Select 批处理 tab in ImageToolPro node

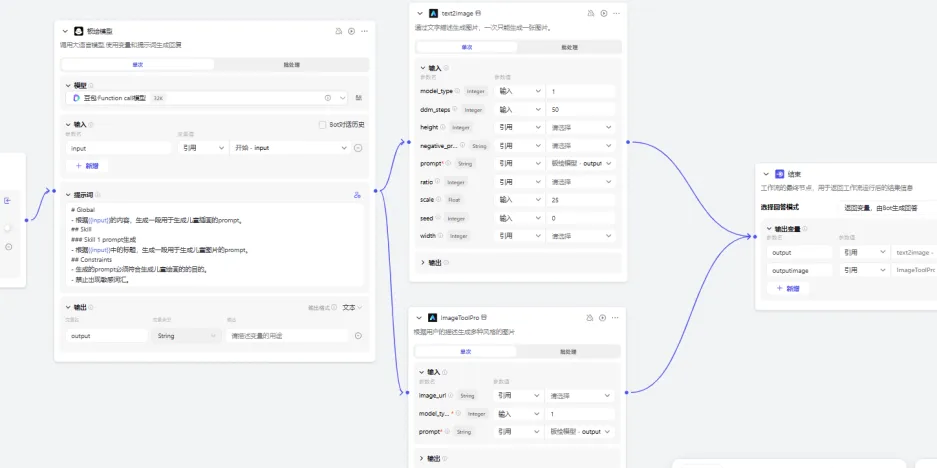coord(568,351)
